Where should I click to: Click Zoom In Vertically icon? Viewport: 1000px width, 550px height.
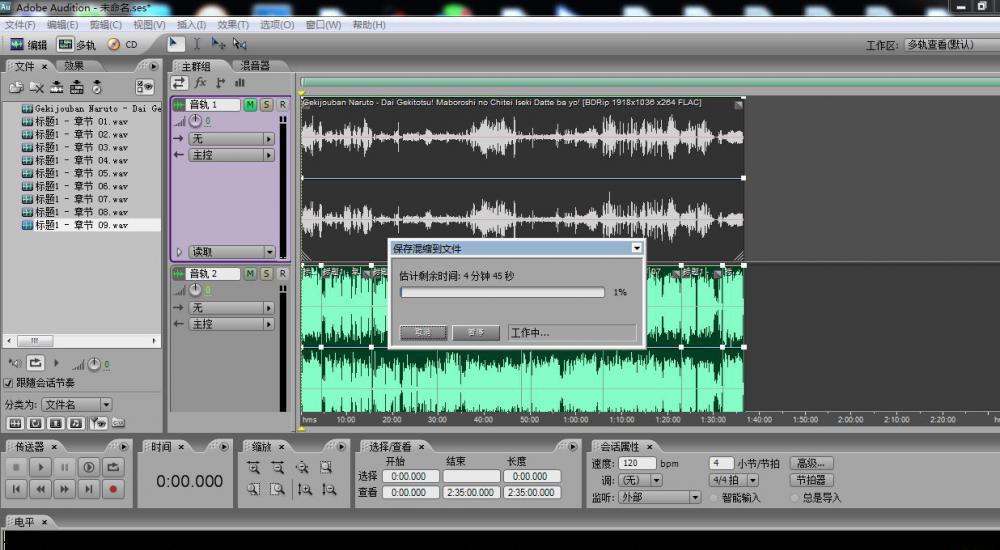tap(305, 490)
